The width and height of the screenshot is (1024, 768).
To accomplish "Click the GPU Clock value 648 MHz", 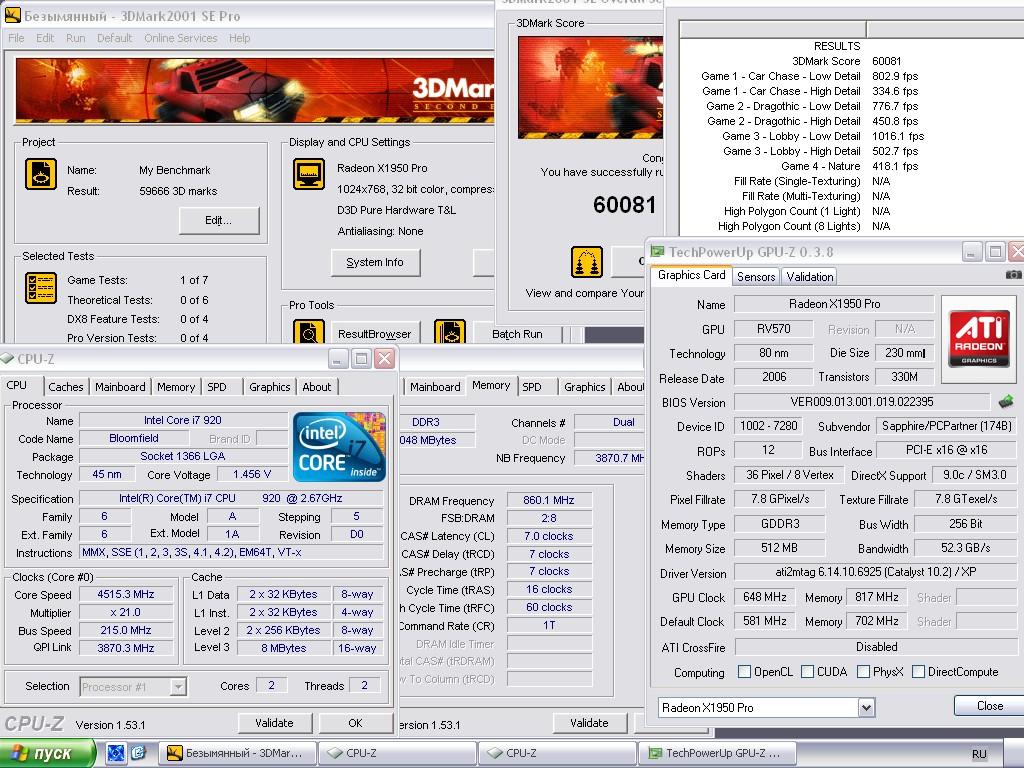I will [x=765, y=597].
